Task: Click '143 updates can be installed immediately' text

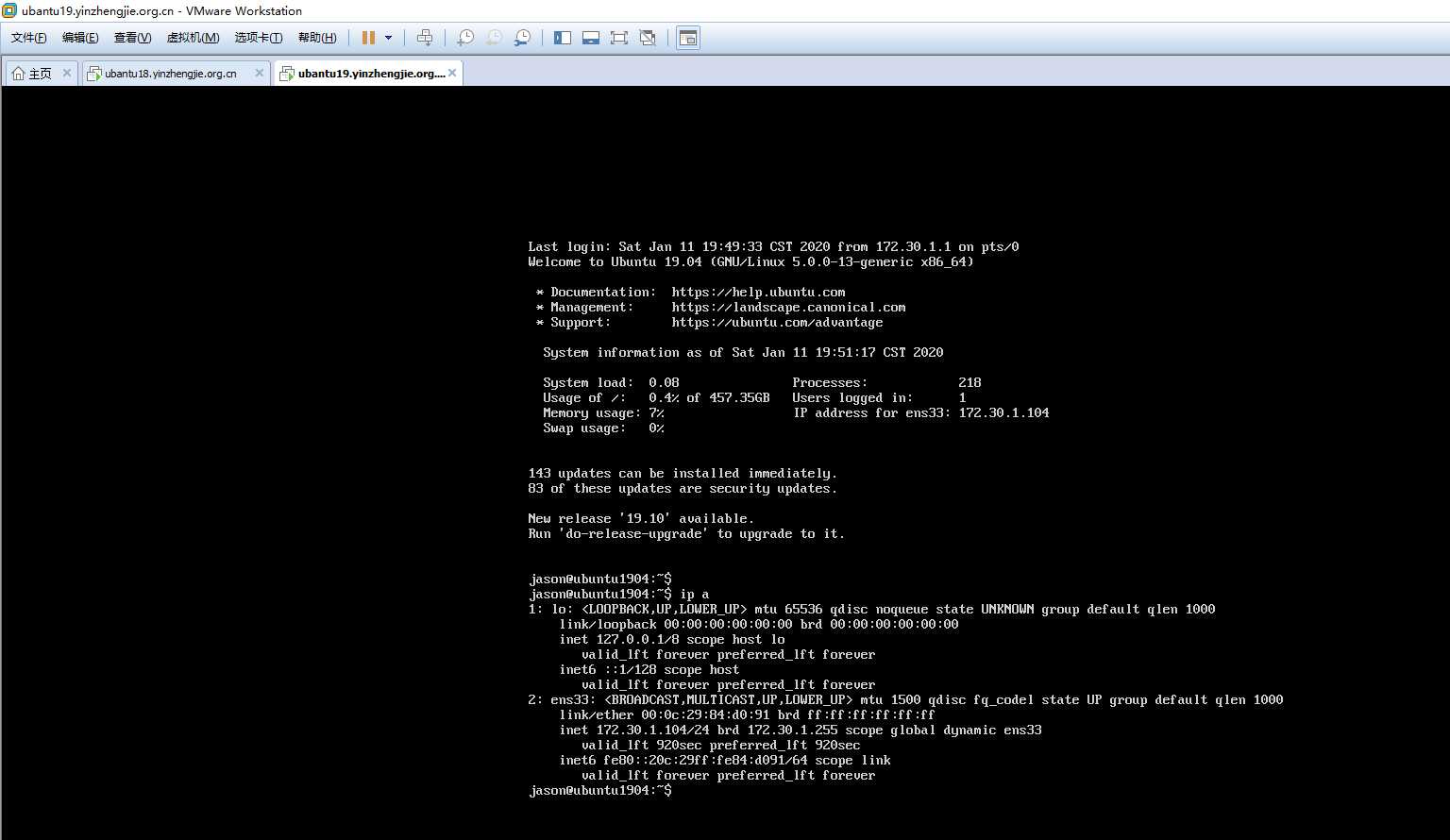Action: 683,474
